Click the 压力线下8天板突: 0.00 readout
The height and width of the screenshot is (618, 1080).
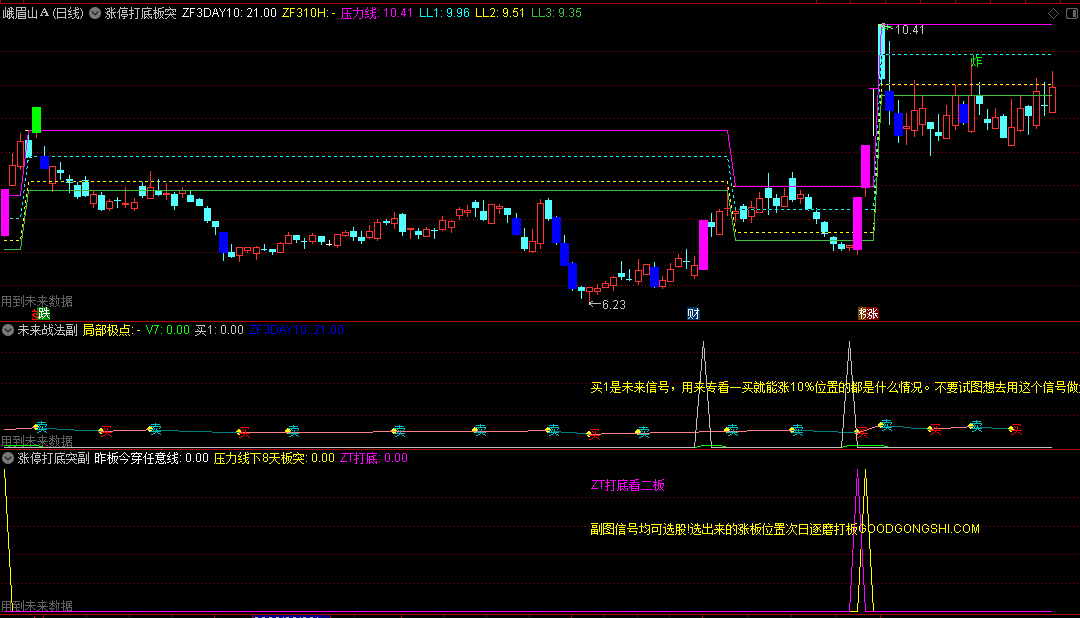tap(274, 458)
